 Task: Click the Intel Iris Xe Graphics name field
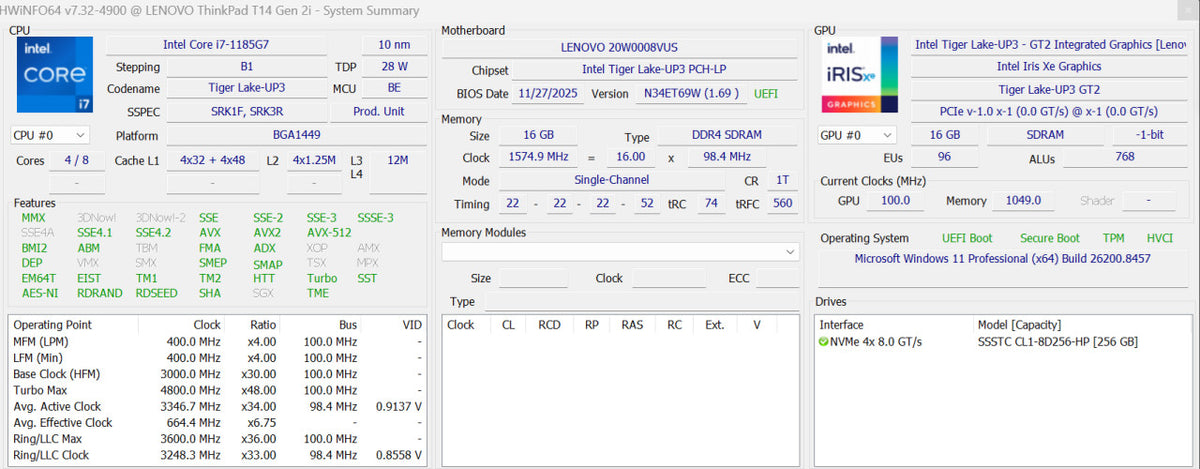[1048, 67]
